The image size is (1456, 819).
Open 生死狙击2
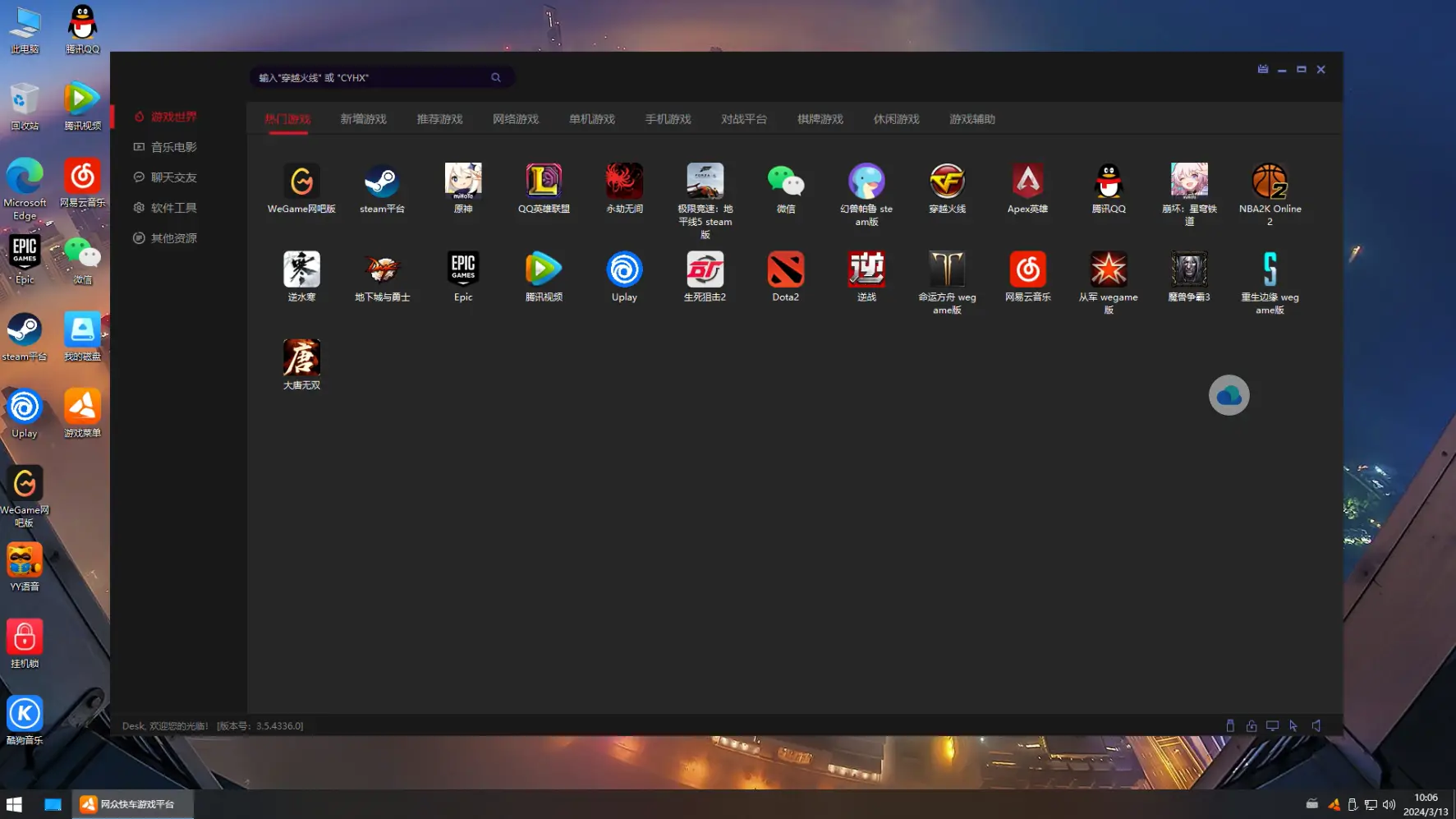pos(705,277)
